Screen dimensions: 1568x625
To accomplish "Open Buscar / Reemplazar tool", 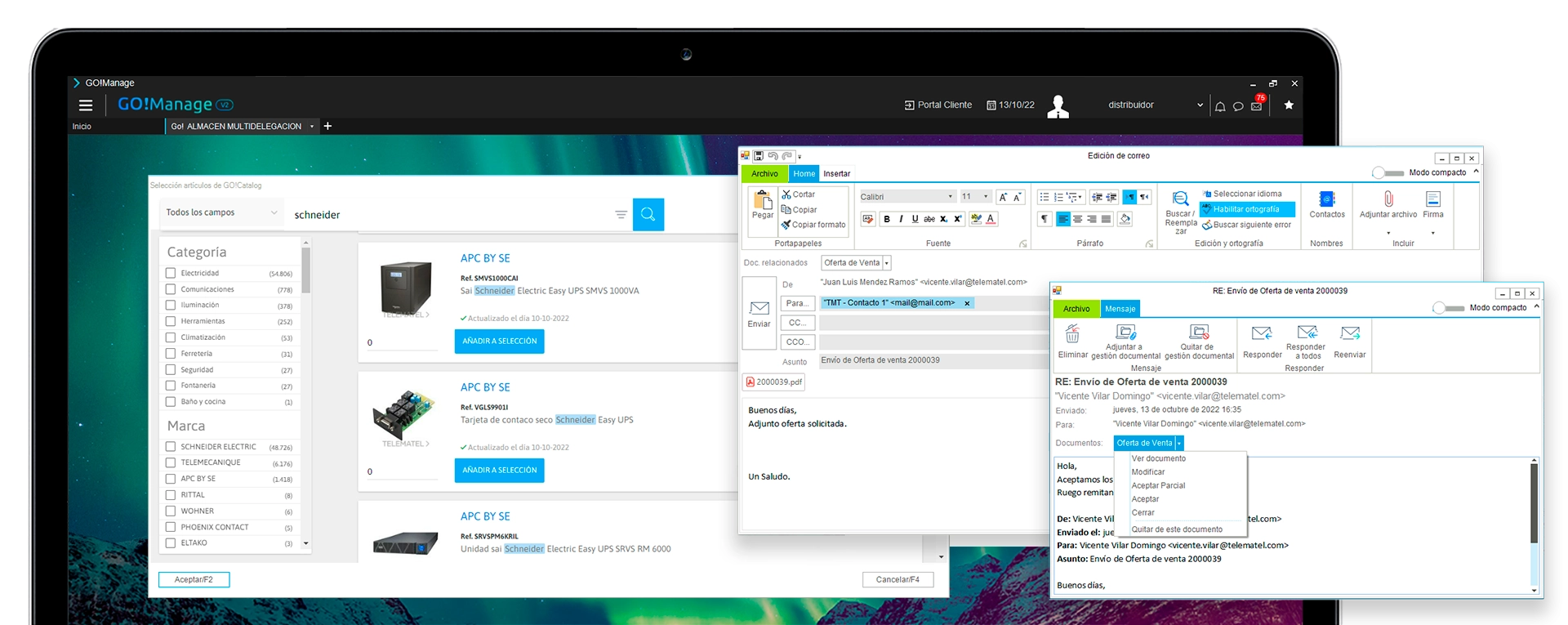I will [1180, 212].
